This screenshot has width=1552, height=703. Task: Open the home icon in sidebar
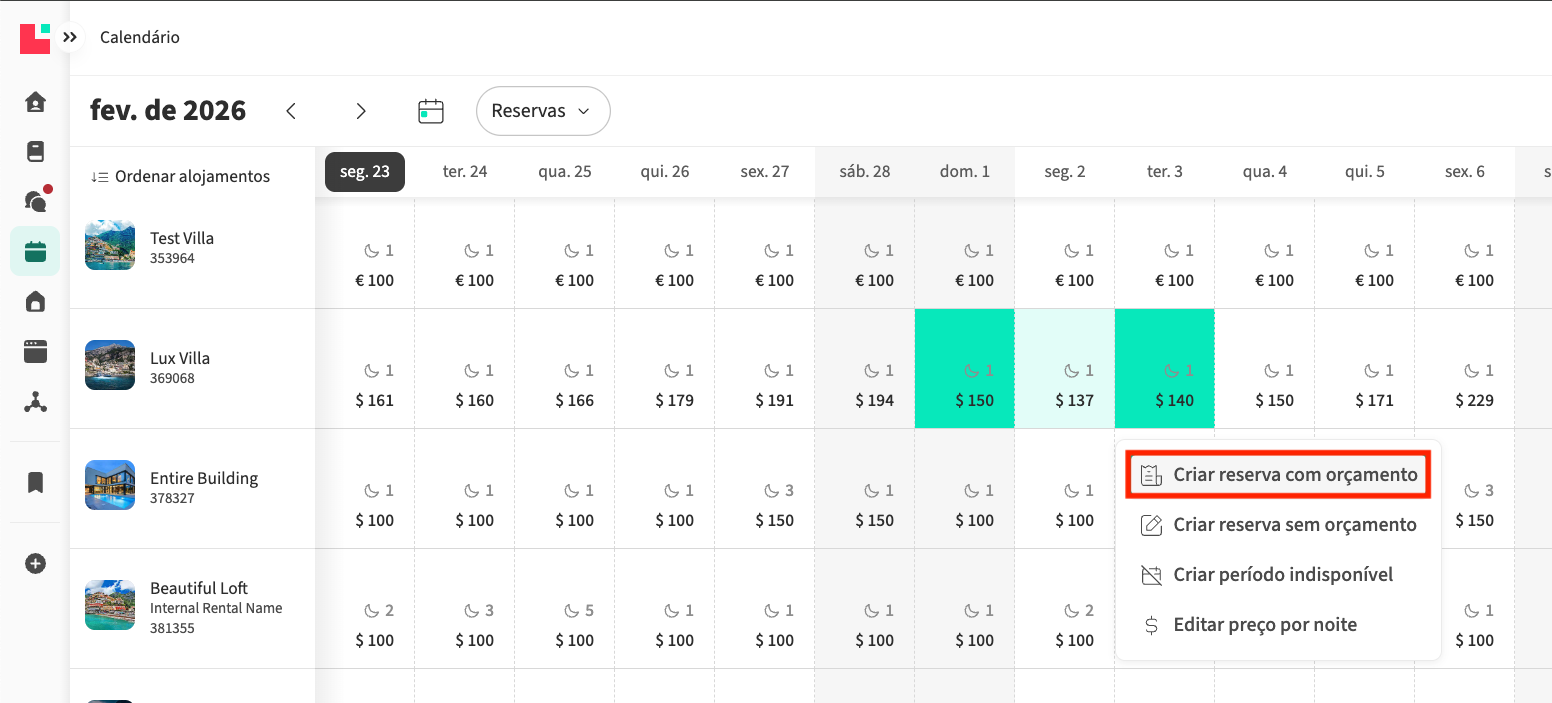coord(35,101)
